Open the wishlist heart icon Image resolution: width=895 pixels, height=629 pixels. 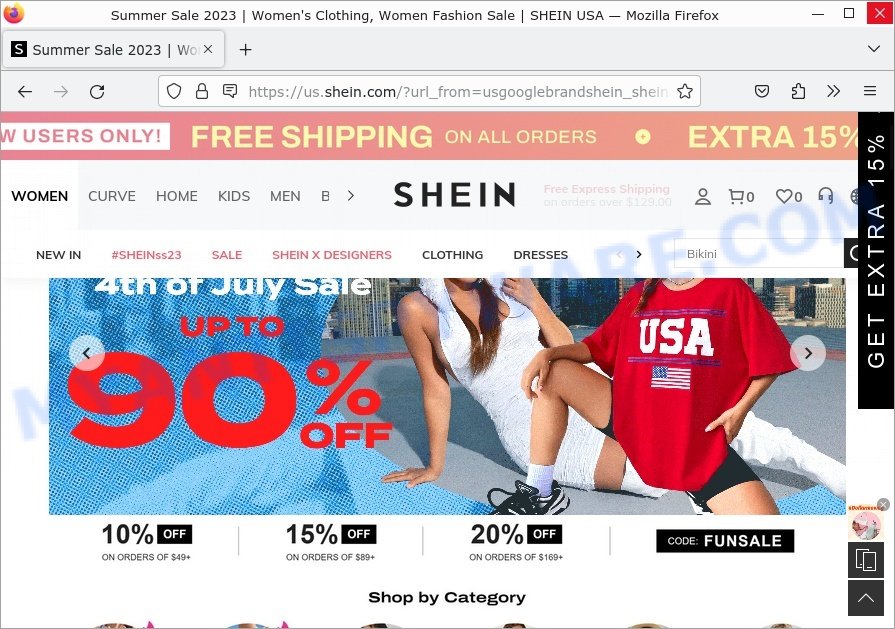click(789, 197)
